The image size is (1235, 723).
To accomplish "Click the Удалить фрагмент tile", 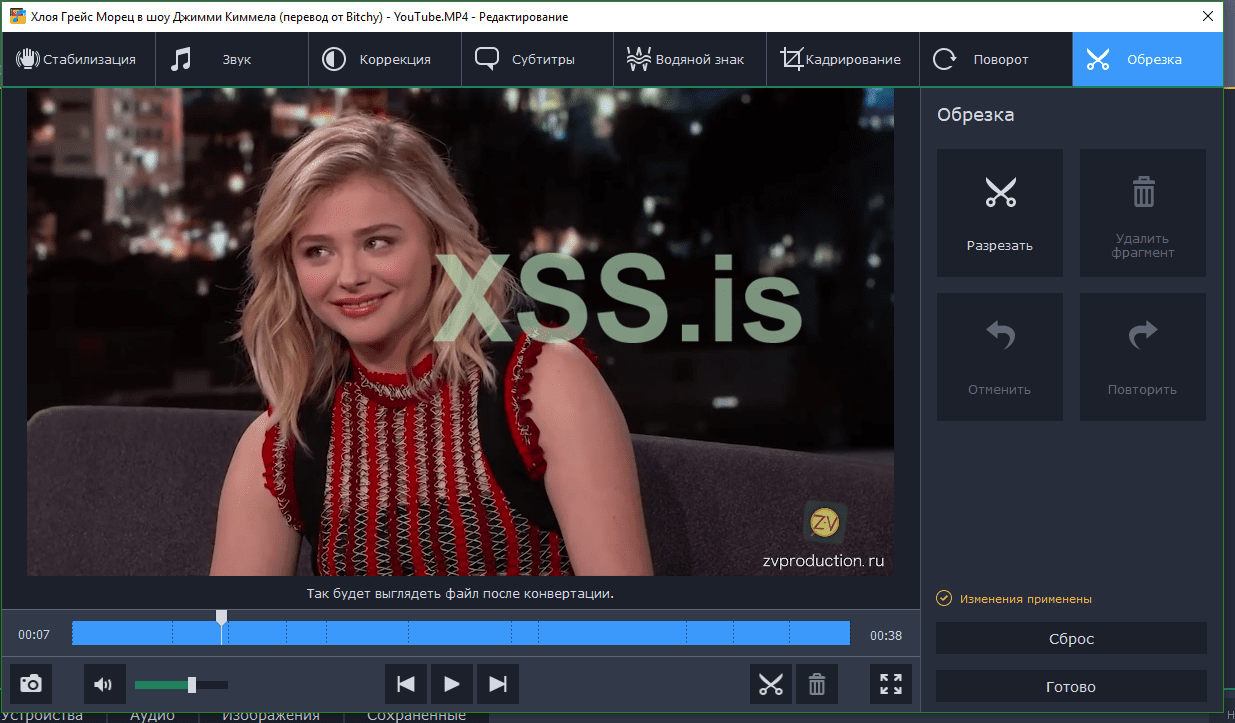I will [1143, 213].
